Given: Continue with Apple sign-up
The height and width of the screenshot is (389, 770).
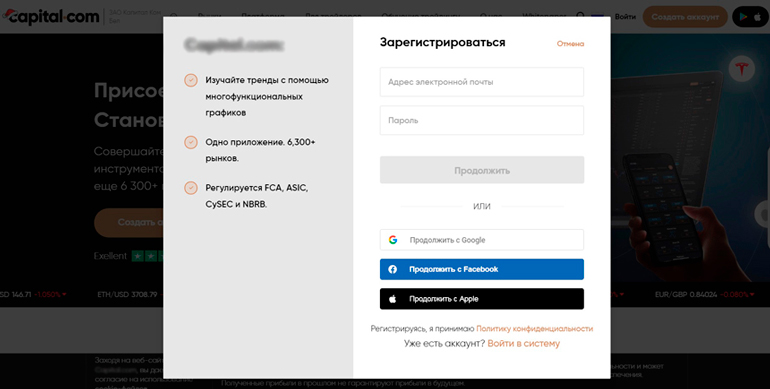Looking at the screenshot, I should pos(482,299).
